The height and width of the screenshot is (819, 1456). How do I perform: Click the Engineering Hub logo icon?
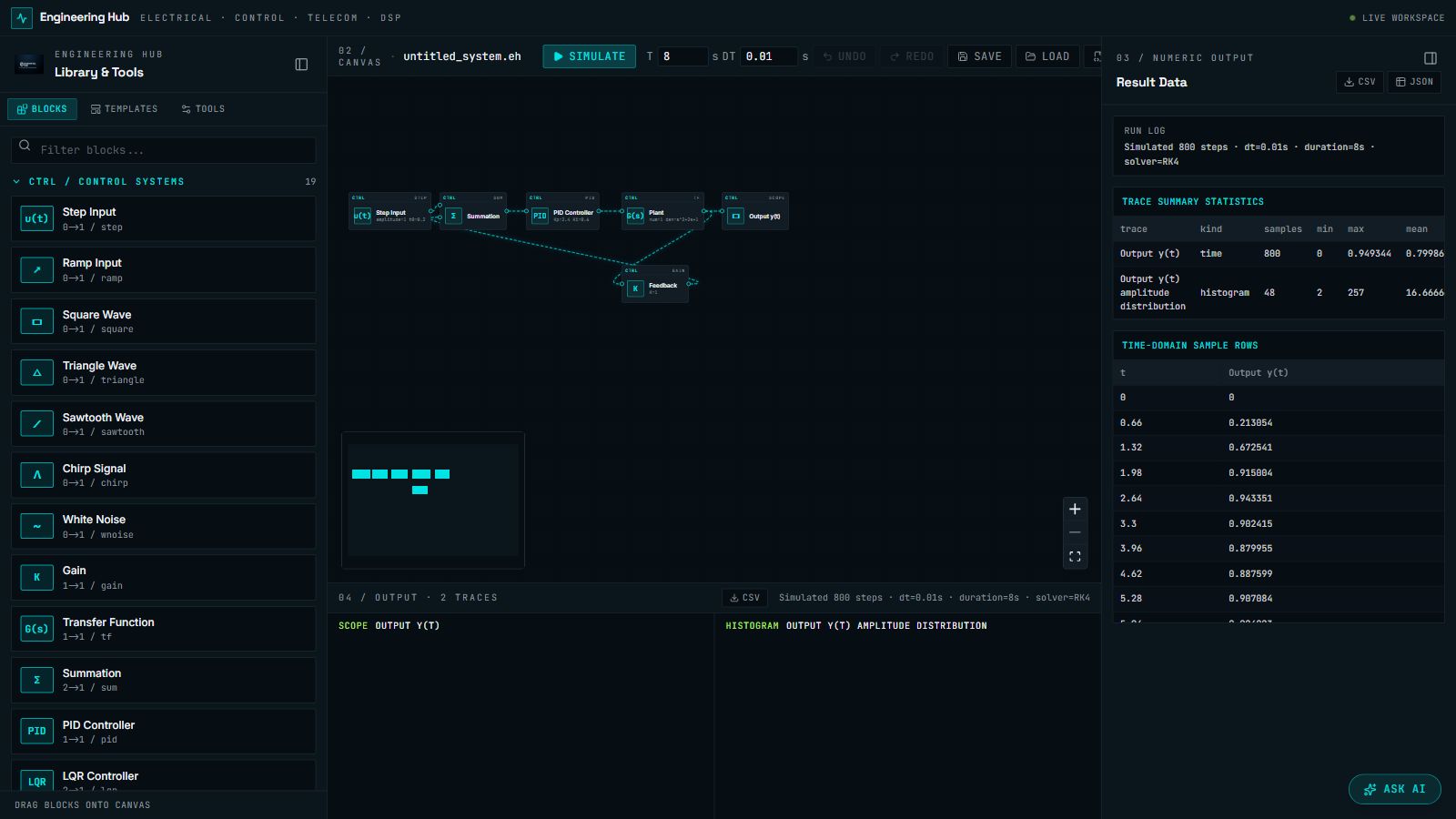pos(22,17)
